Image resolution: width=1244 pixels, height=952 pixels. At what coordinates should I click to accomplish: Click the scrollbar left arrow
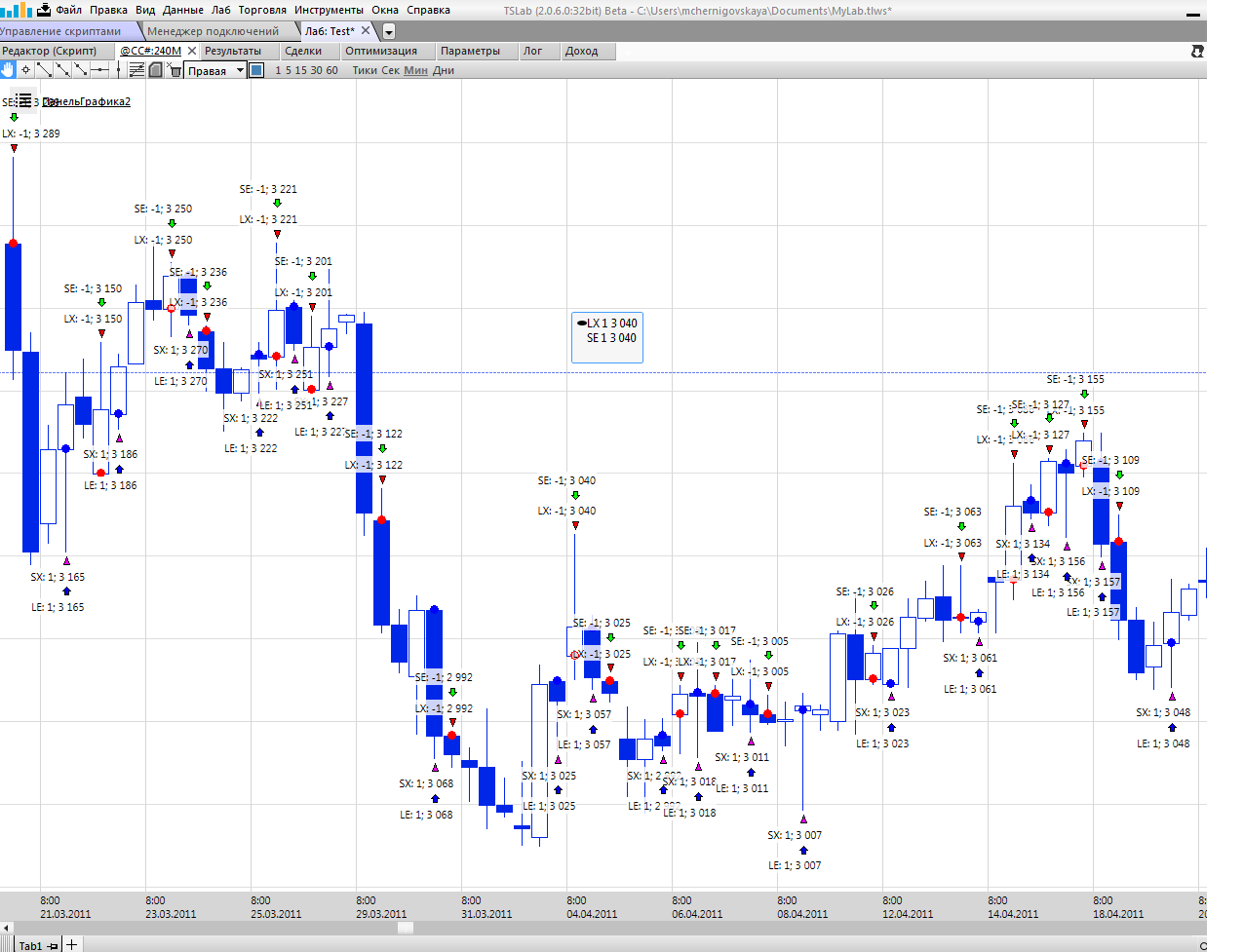[x=5, y=928]
